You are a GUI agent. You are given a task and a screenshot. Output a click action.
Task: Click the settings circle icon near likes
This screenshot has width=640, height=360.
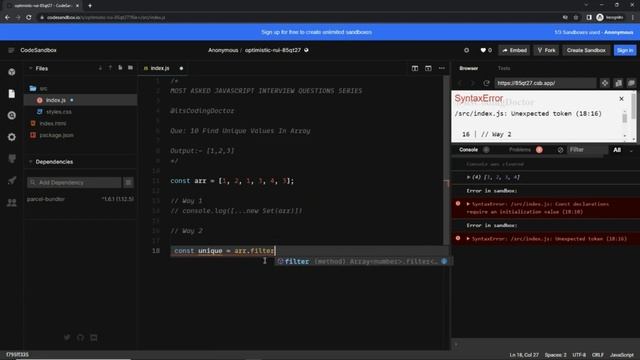coord(467,50)
